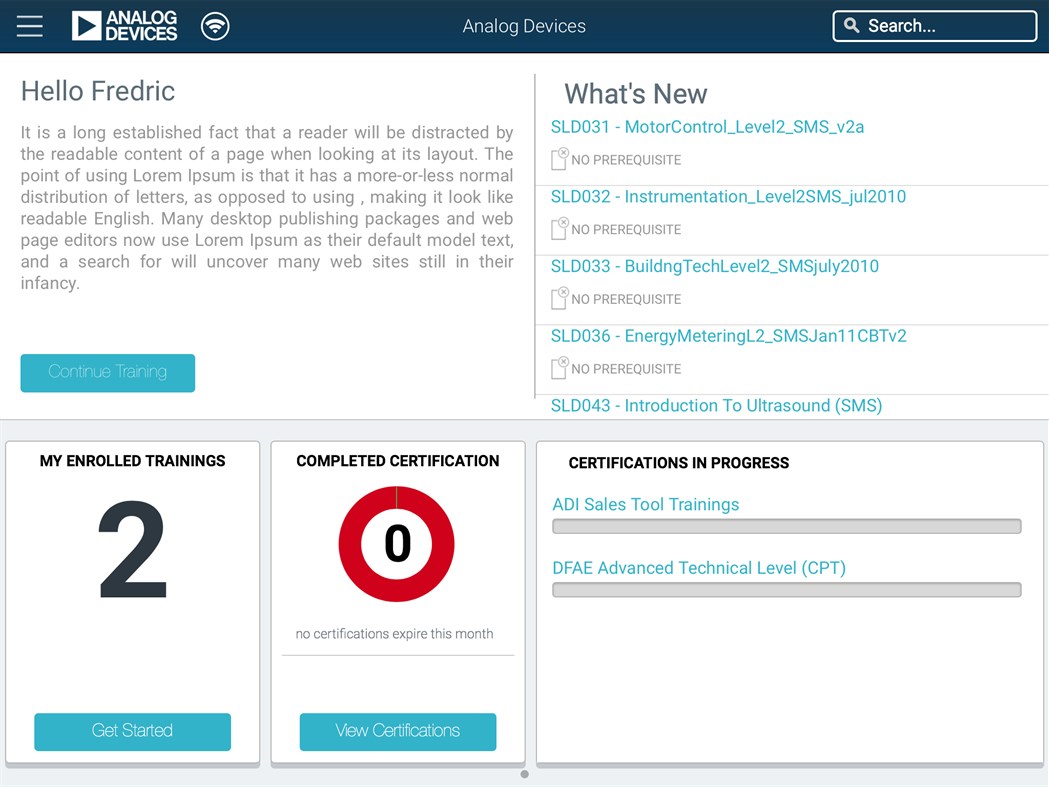Viewport: 1049px width, 787px height.
Task: Click 'COMPLETED CERTIFICATION' card title
Action: coord(397,460)
